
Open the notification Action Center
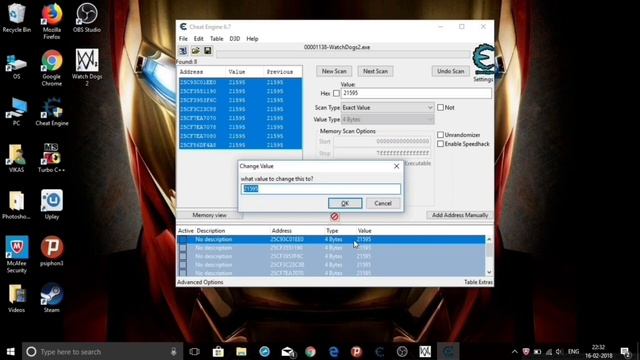tap(625, 351)
